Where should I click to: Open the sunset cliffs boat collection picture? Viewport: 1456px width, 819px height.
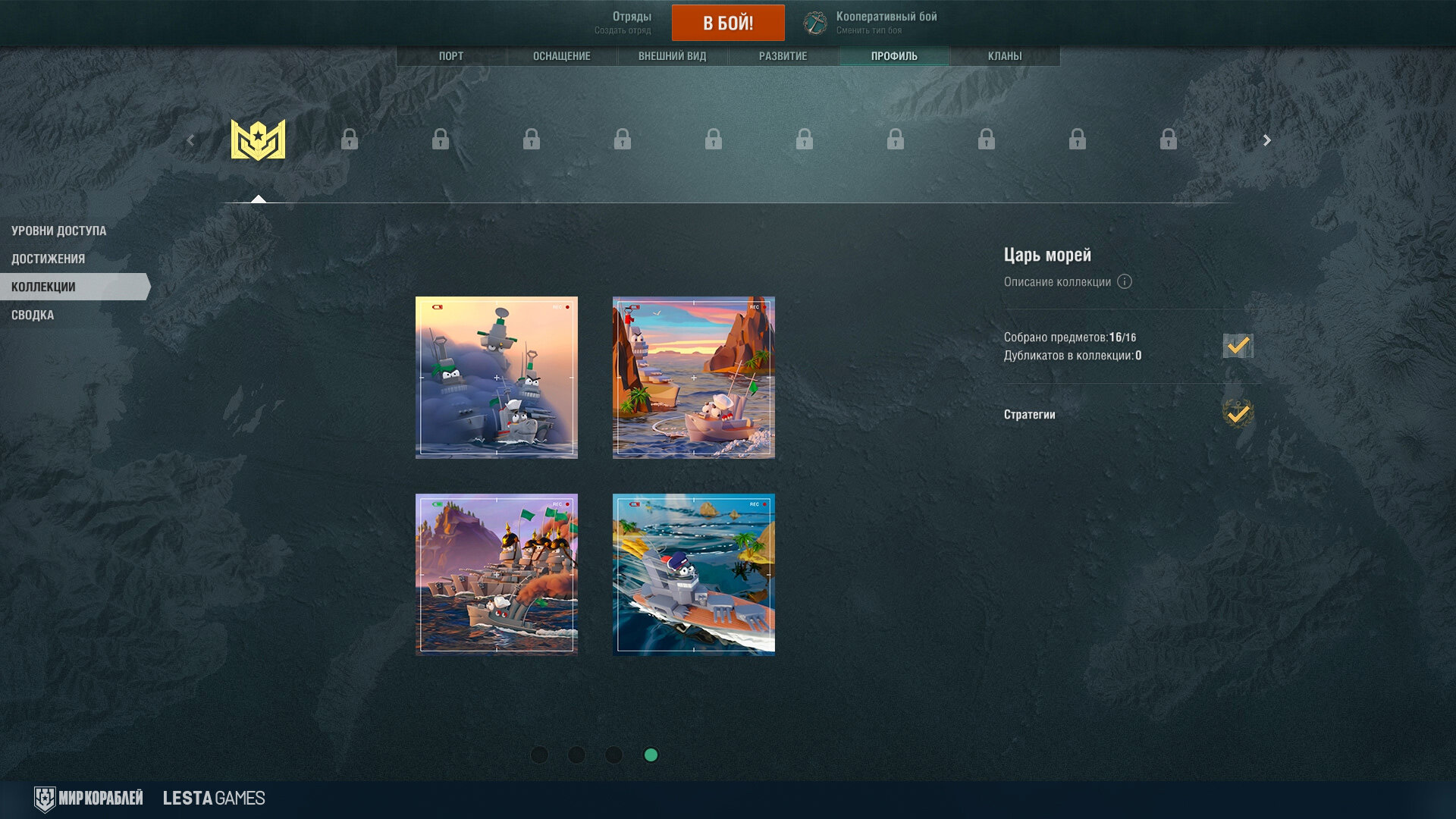click(694, 378)
